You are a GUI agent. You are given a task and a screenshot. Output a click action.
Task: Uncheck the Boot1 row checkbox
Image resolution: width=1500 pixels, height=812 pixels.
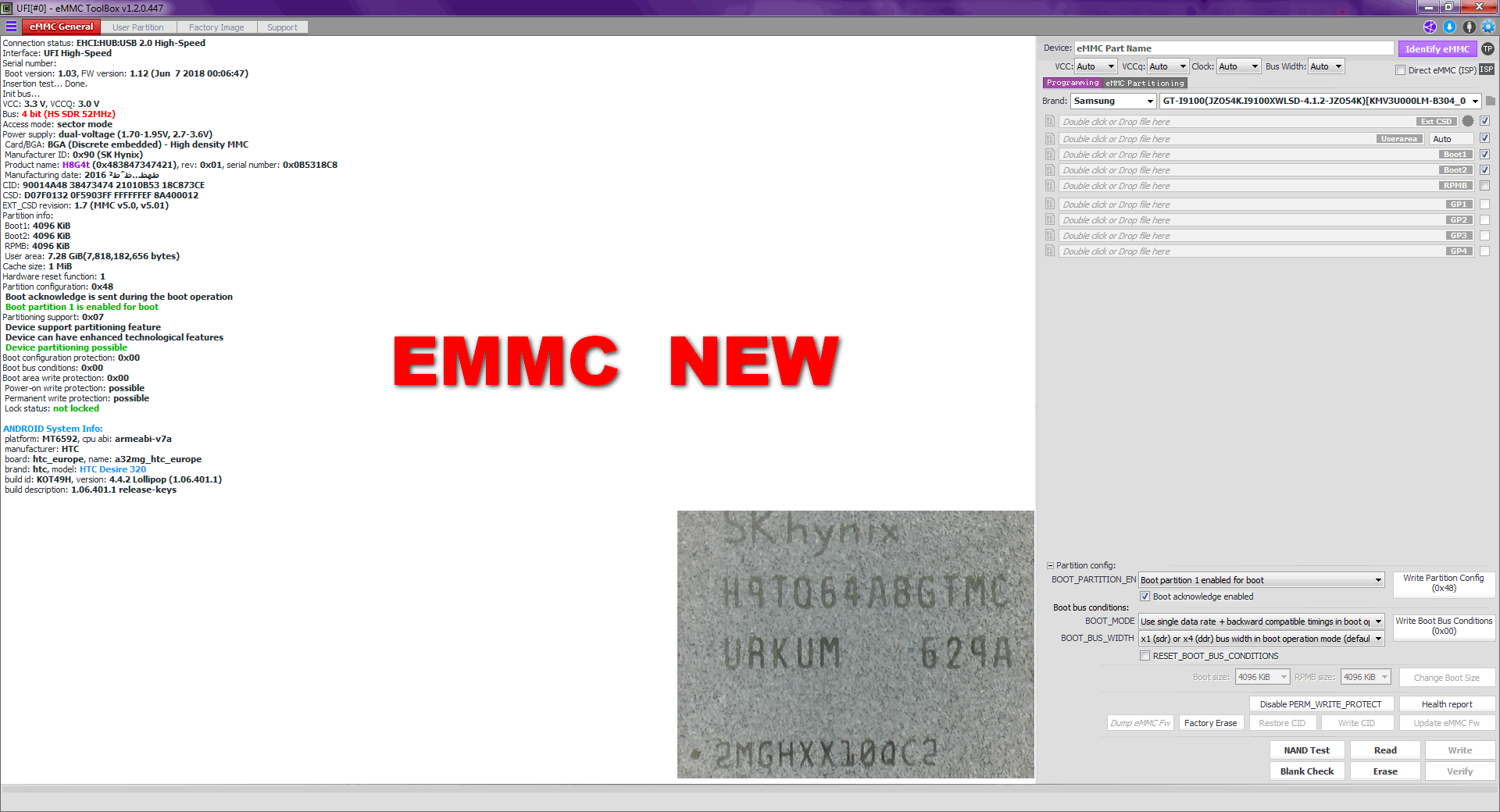(x=1484, y=154)
